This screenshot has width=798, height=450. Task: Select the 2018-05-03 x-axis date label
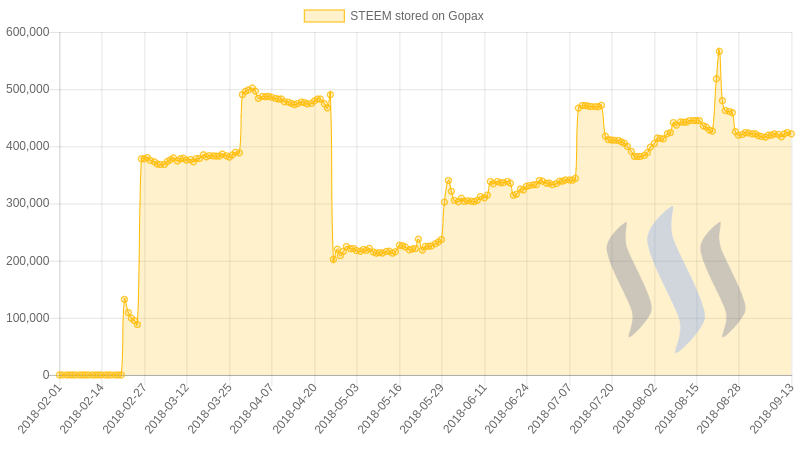pyautogui.click(x=337, y=409)
